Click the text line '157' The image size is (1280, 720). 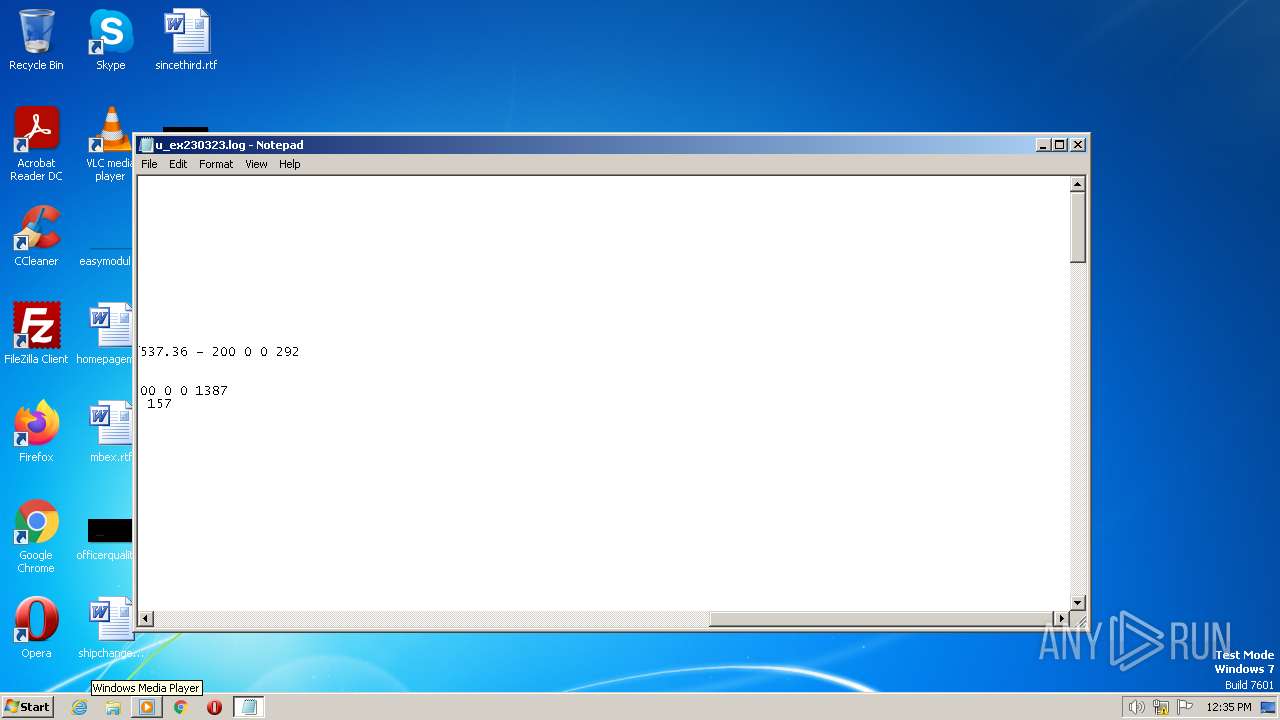159,404
